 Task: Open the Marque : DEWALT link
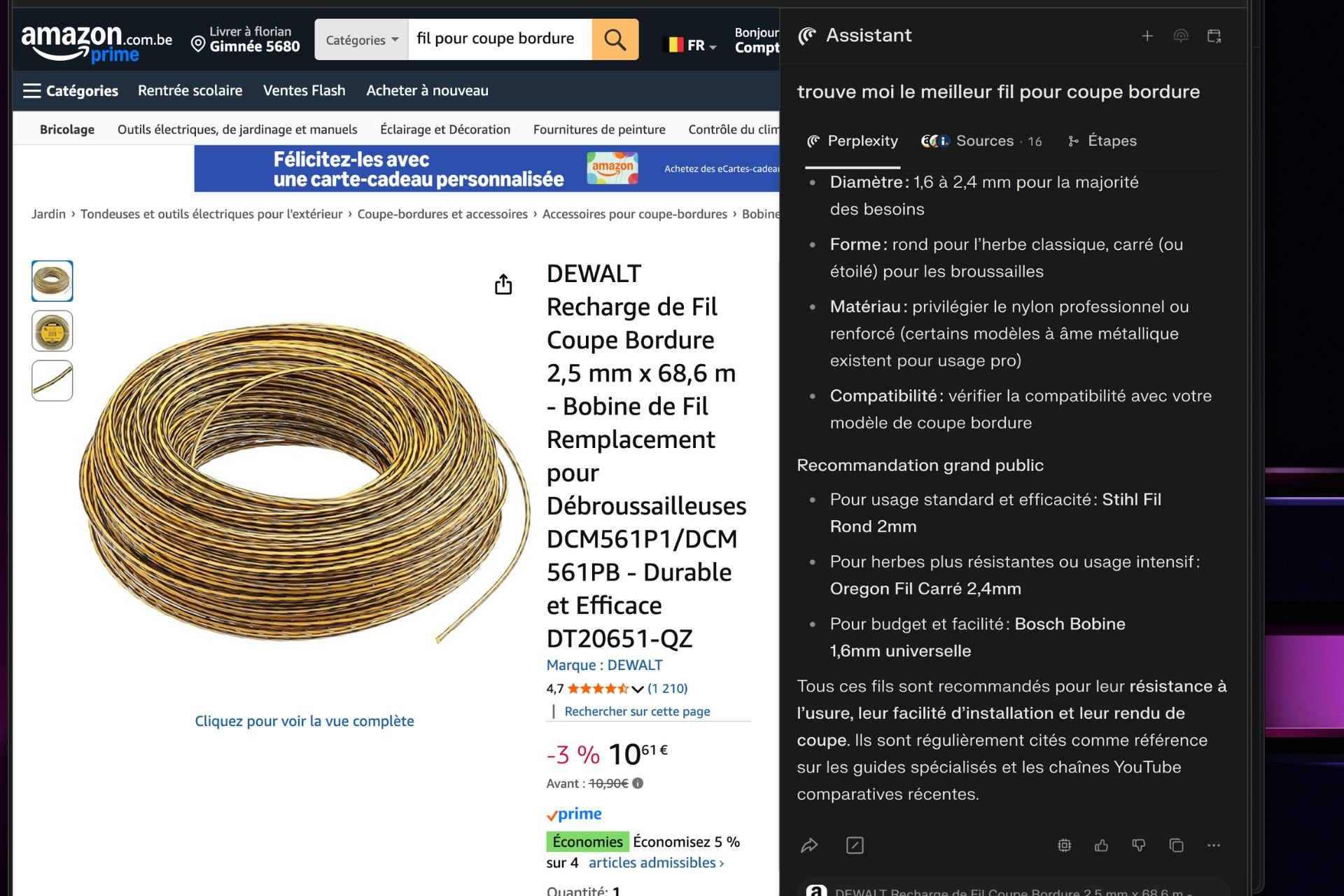coord(604,665)
